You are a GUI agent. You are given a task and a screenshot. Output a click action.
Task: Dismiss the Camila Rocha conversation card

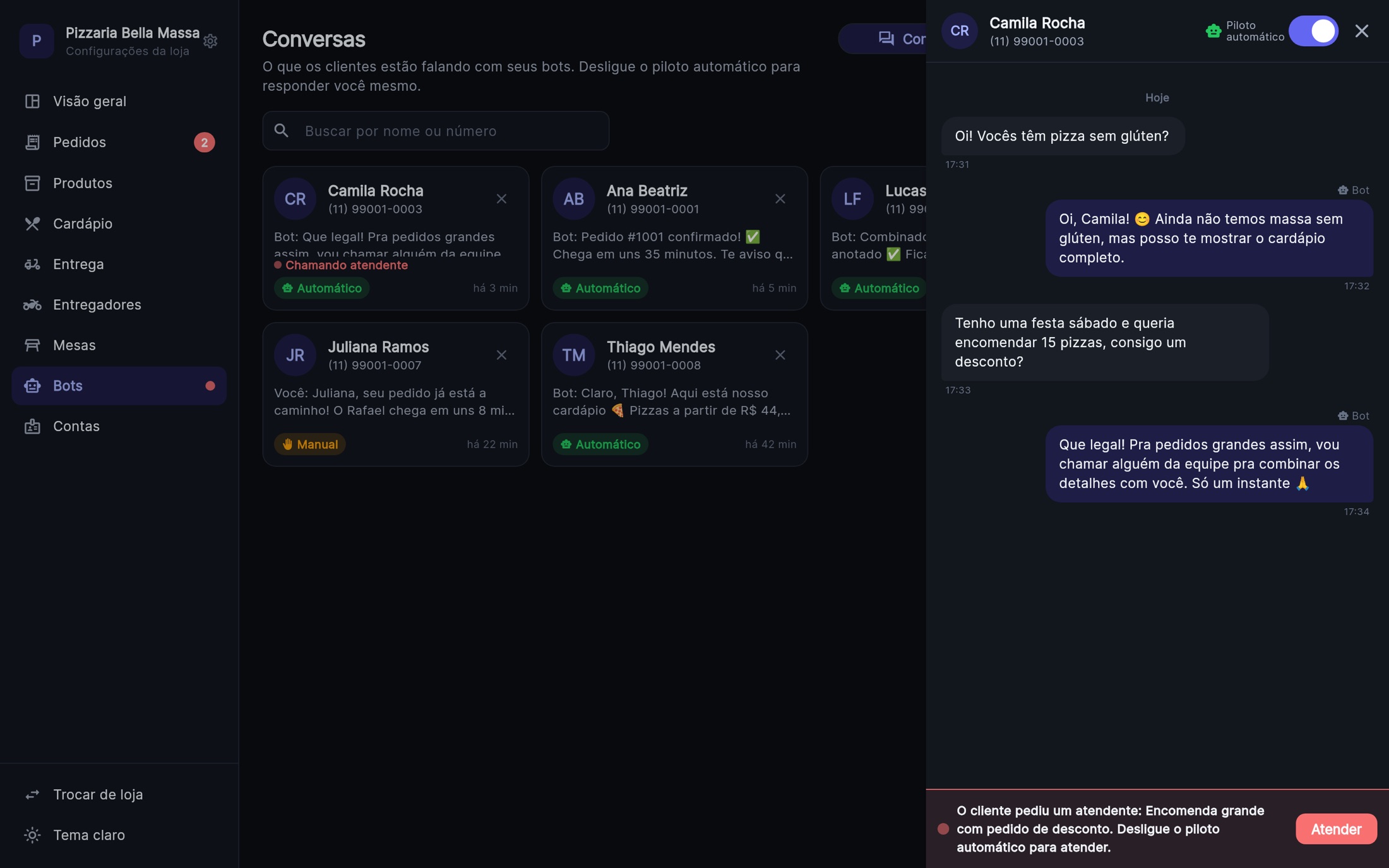(x=501, y=199)
